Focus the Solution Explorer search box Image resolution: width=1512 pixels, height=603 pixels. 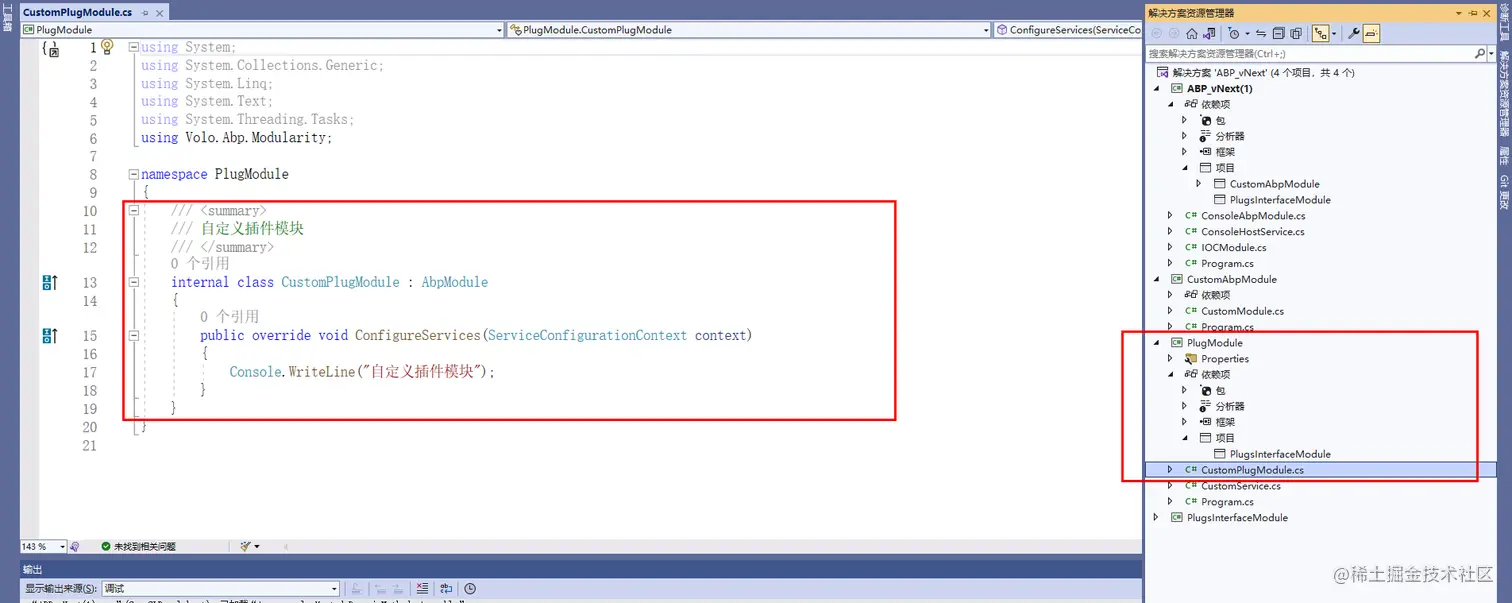(x=1310, y=53)
